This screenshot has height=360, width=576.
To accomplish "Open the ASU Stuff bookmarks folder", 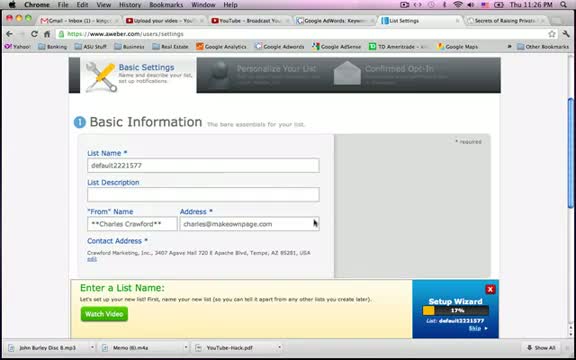I will (90, 47).
